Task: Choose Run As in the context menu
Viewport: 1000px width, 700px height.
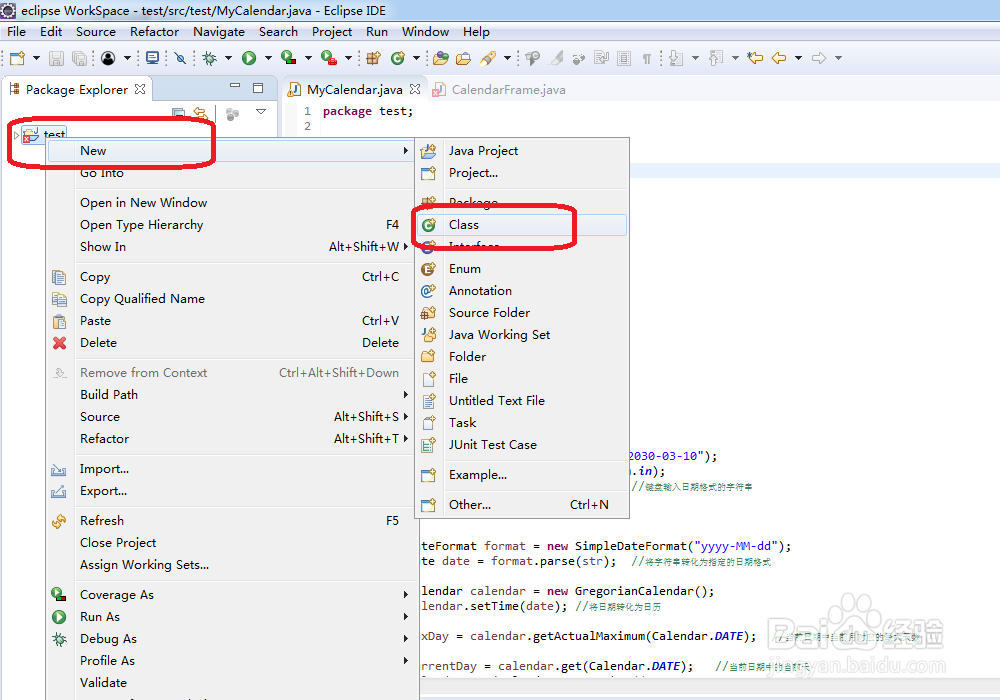Action: (230, 617)
